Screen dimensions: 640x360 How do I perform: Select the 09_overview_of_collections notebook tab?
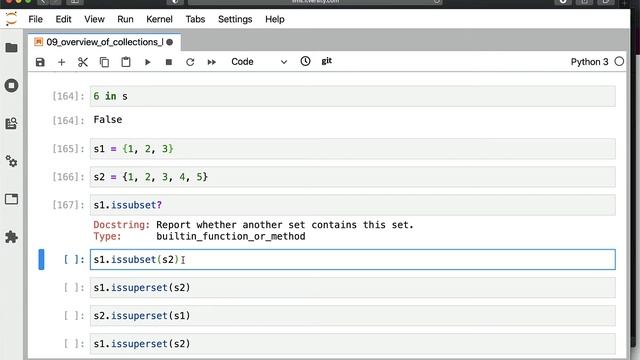click(x=104, y=42)
